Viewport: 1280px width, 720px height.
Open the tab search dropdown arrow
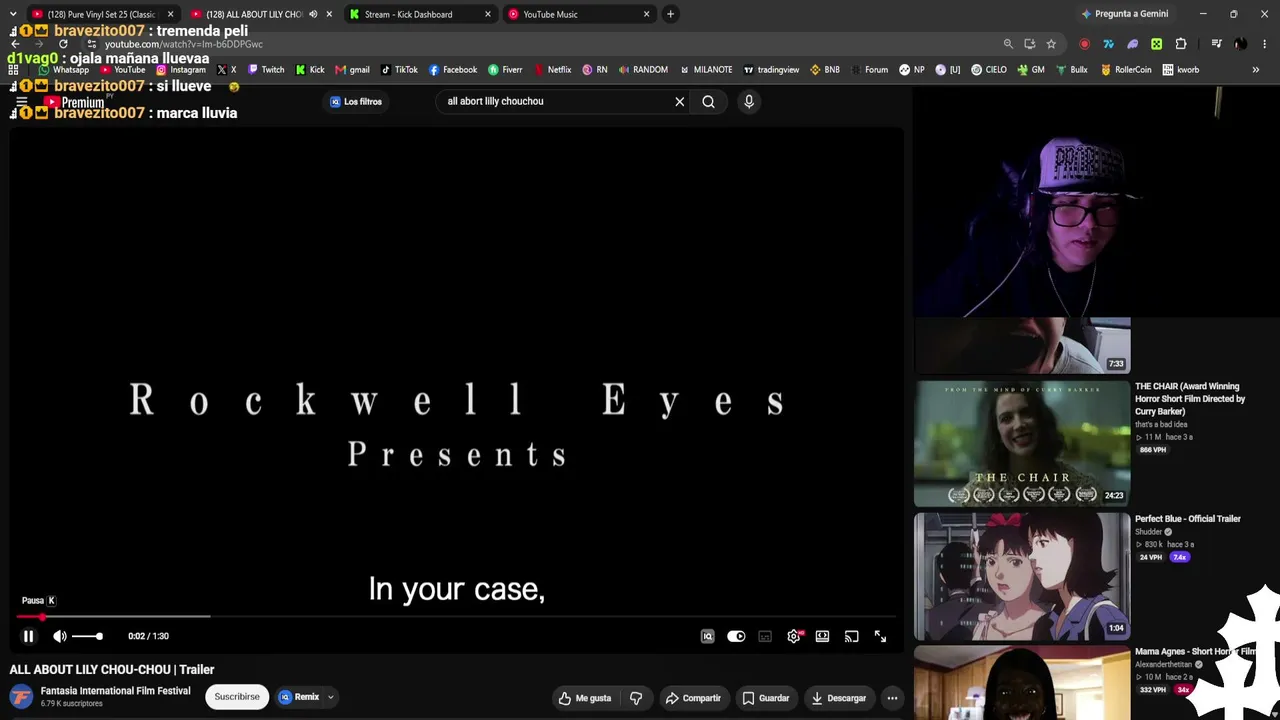click(x=12, y=14)
